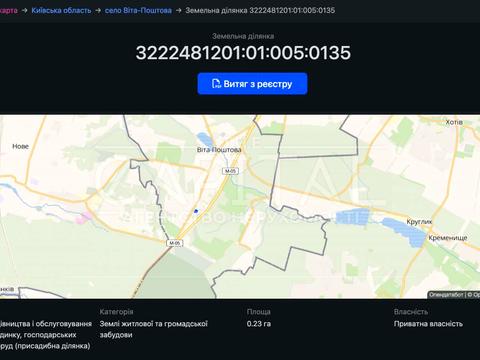The image size is (480, 360).
Task: Select the Власність field label
Action: [411, 312]
